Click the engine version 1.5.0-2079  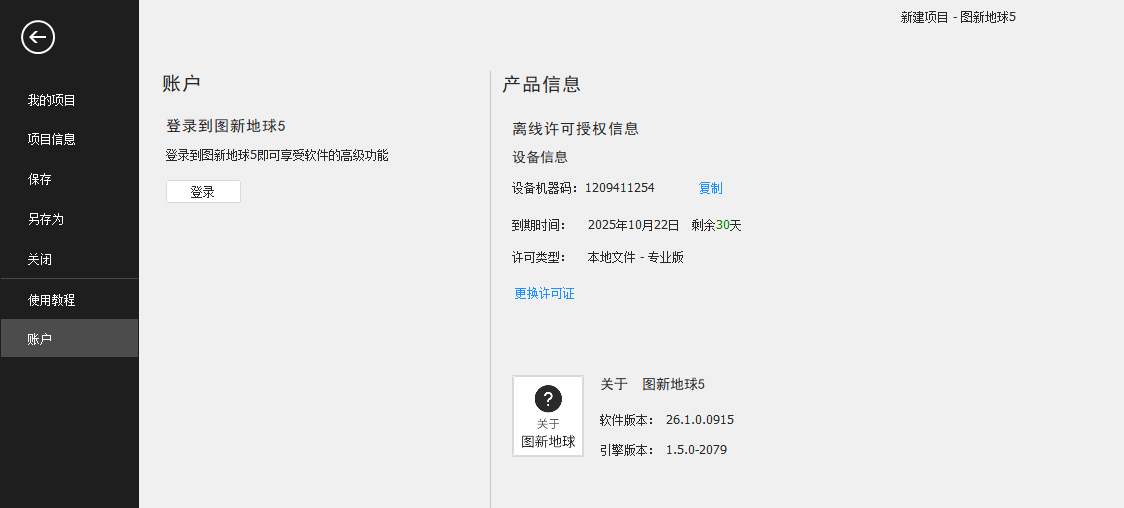coord(696,450)
